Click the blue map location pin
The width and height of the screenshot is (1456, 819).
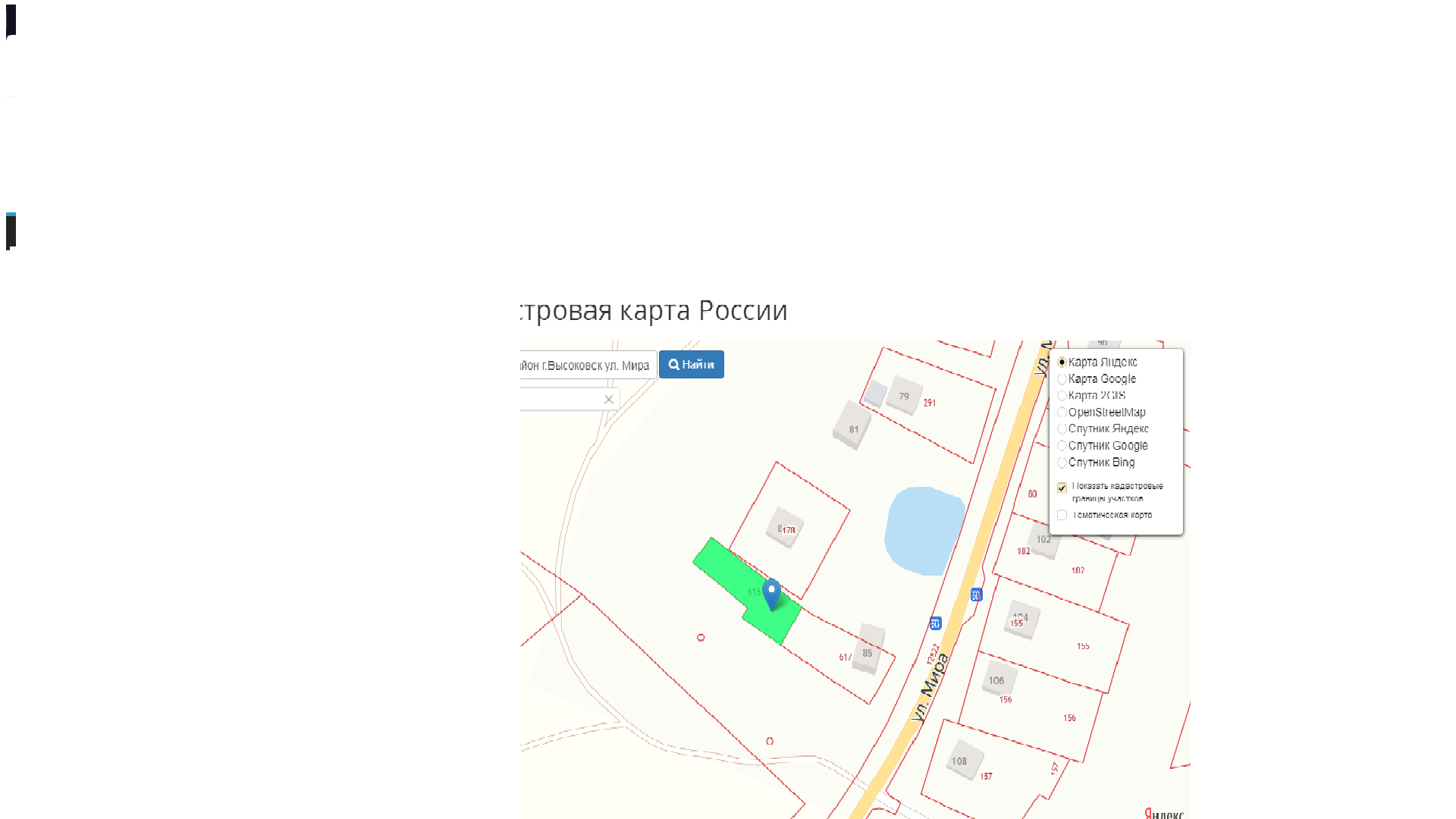click(x=771, y=592)
